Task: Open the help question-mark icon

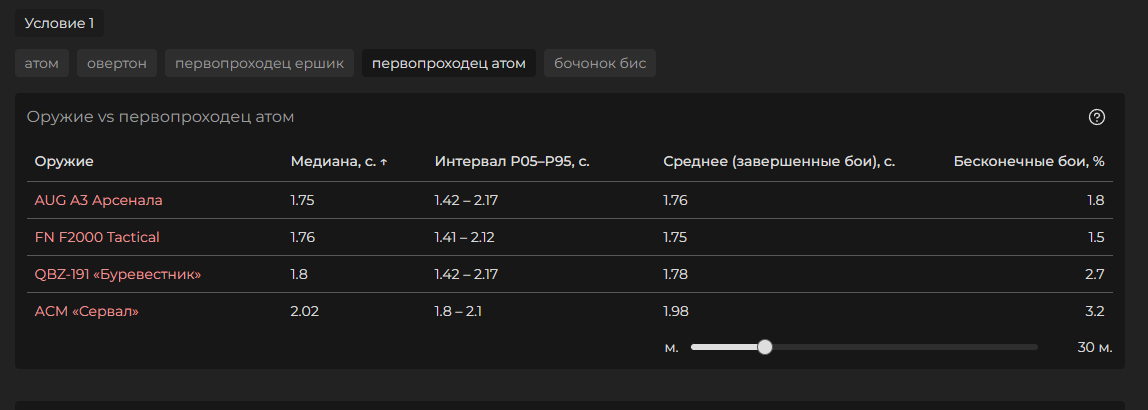Action: pos(1097,117)
